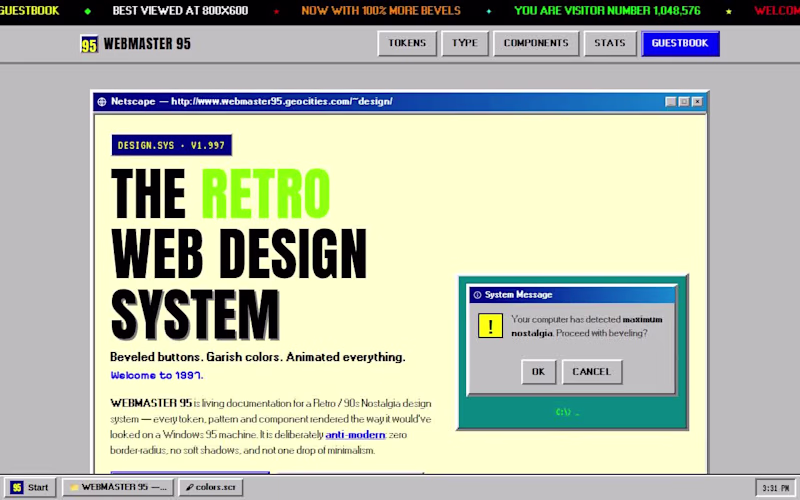Image resolution: width=800 pixels, height=500 pixels.
Task: Click the visitor number 1,048,576 marquee text
Action: 607,11
